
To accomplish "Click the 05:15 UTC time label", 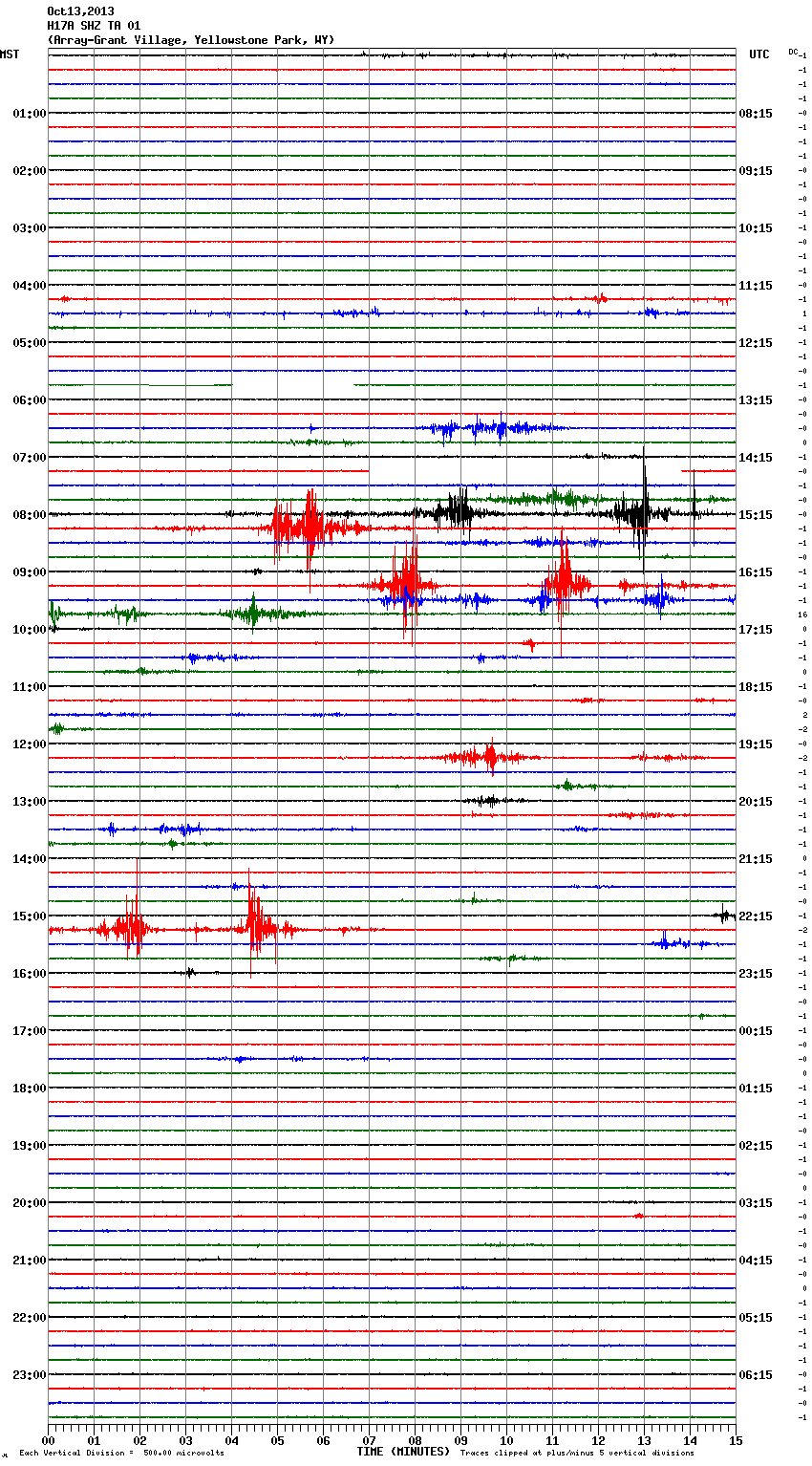I will pos(756,1318).
